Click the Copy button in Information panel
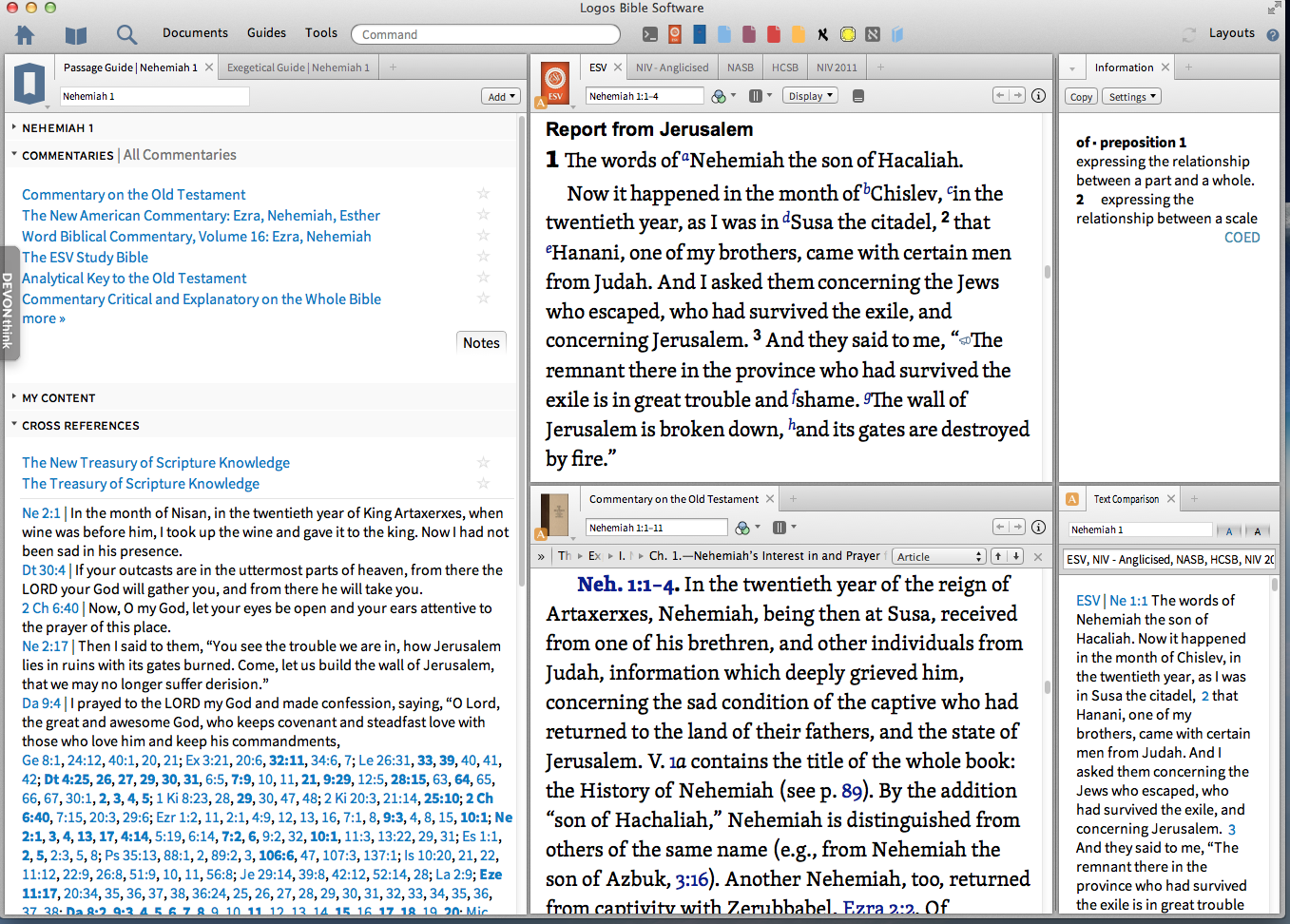This screenshot has height=924, width=1290. (1081, 97)
